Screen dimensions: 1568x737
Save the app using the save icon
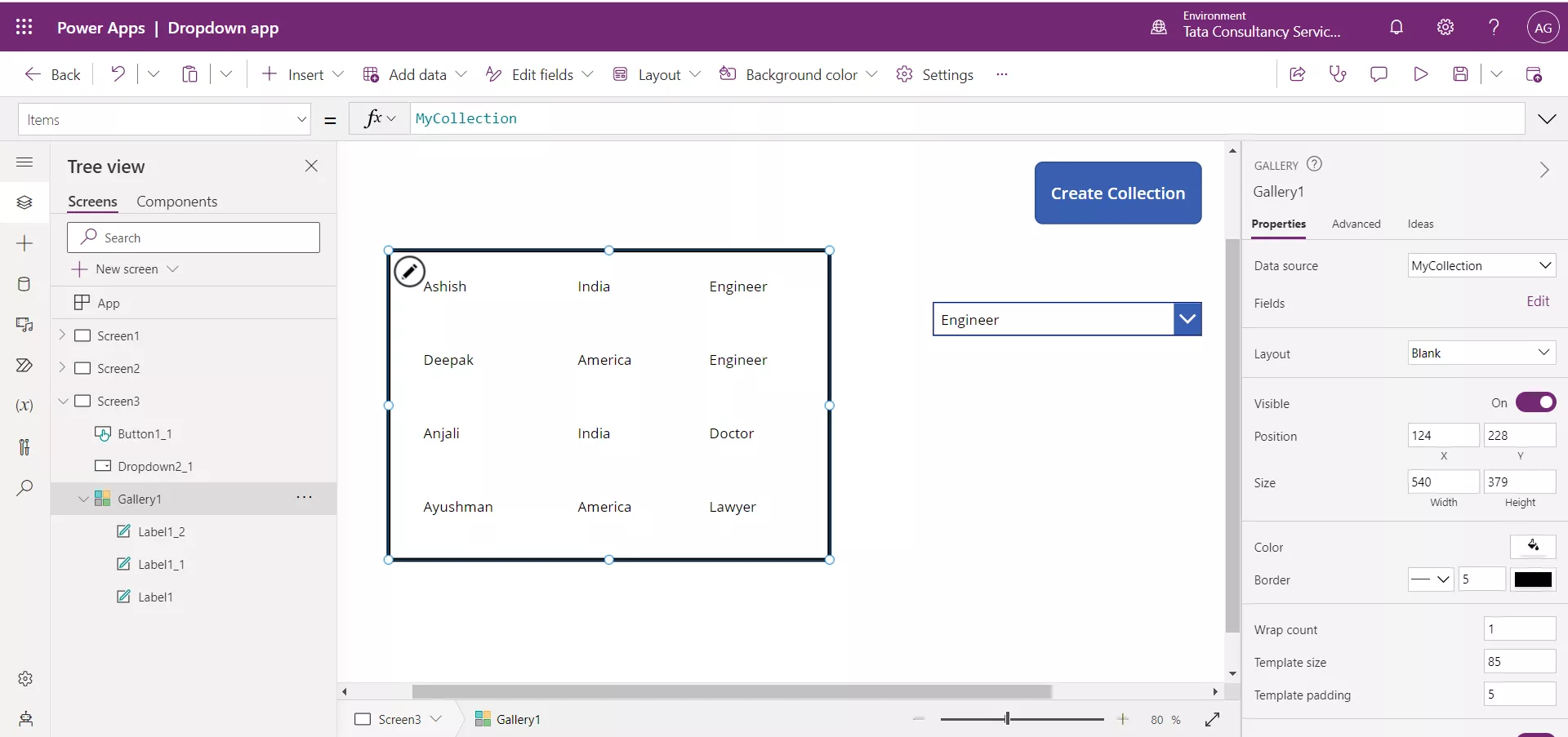[x=1461, y=73]
